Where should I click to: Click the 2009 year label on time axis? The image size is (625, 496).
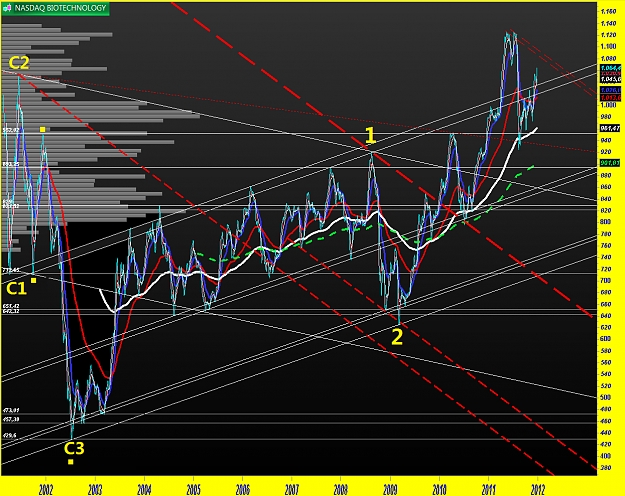(x=390, y=489)
